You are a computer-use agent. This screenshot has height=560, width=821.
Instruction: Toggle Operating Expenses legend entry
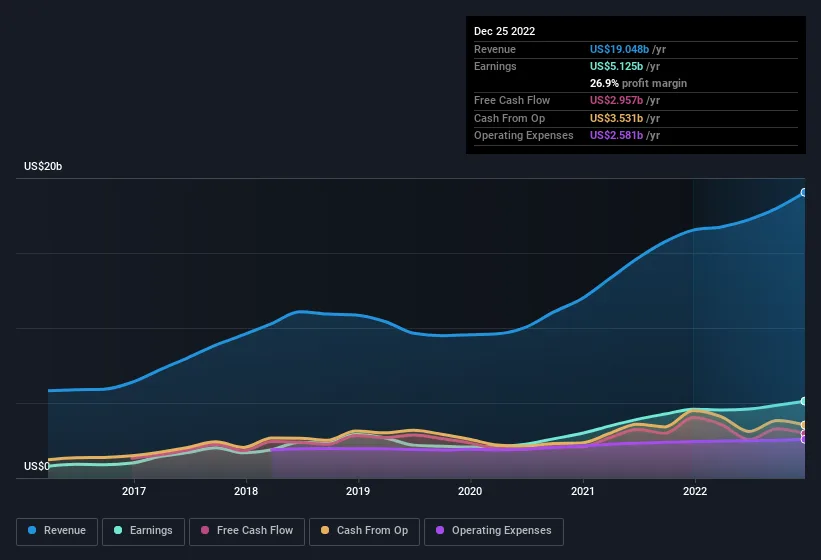[493, 531]
